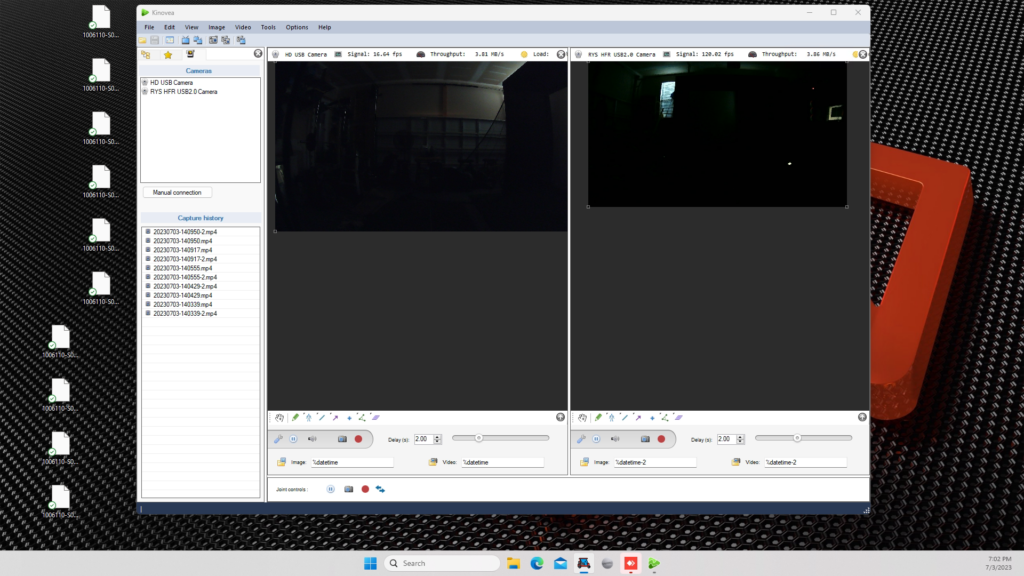Viewport: 1024px width, 576px height.
Task: Open camera settings wrench on left capture screen
Action: [278, 438]
